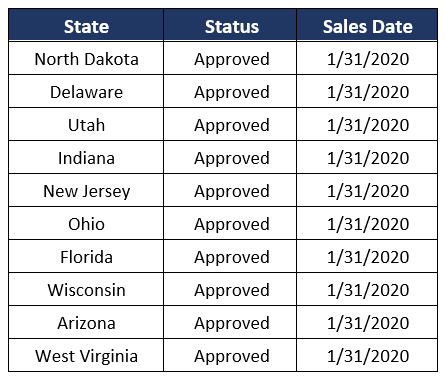
Task: Select the Arizona state cell
Action: tap(86, 322)
